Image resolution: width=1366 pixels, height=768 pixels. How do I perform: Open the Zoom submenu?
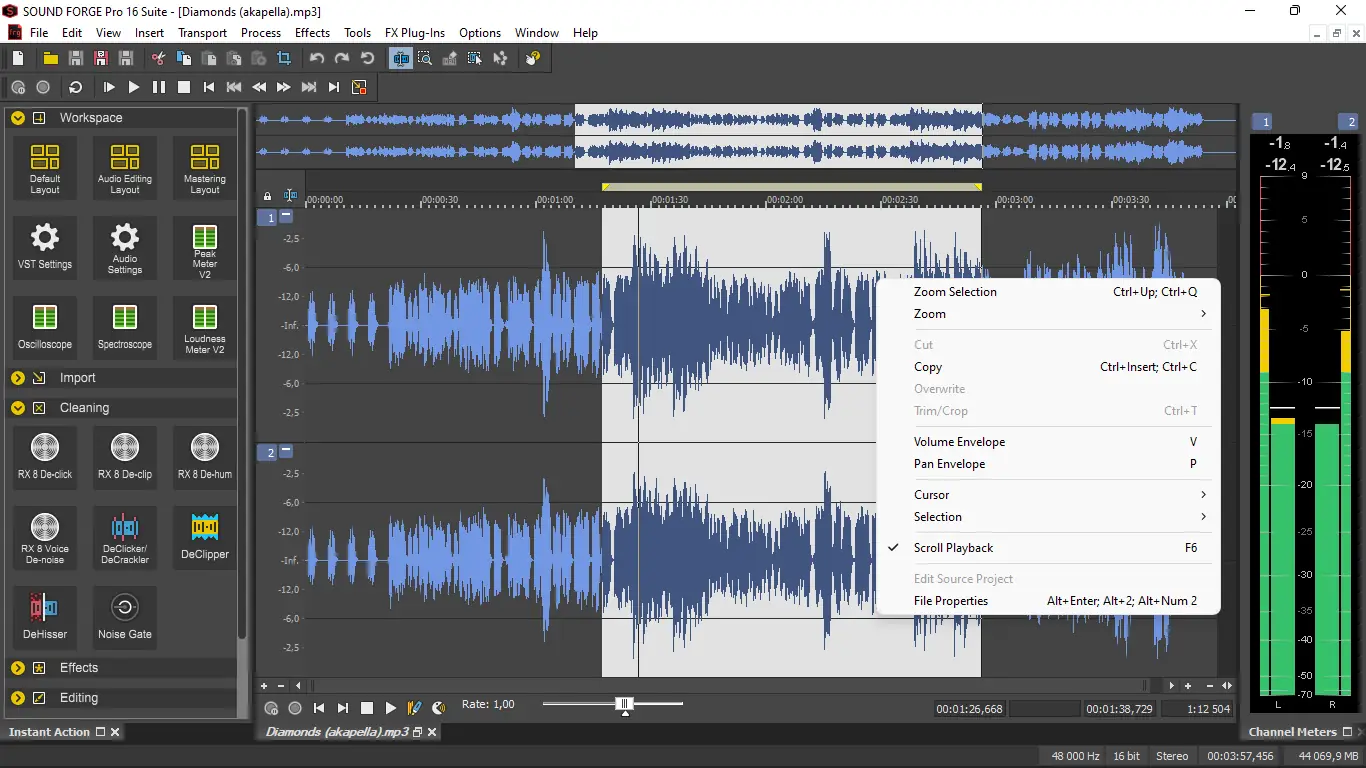click(929, 313)
